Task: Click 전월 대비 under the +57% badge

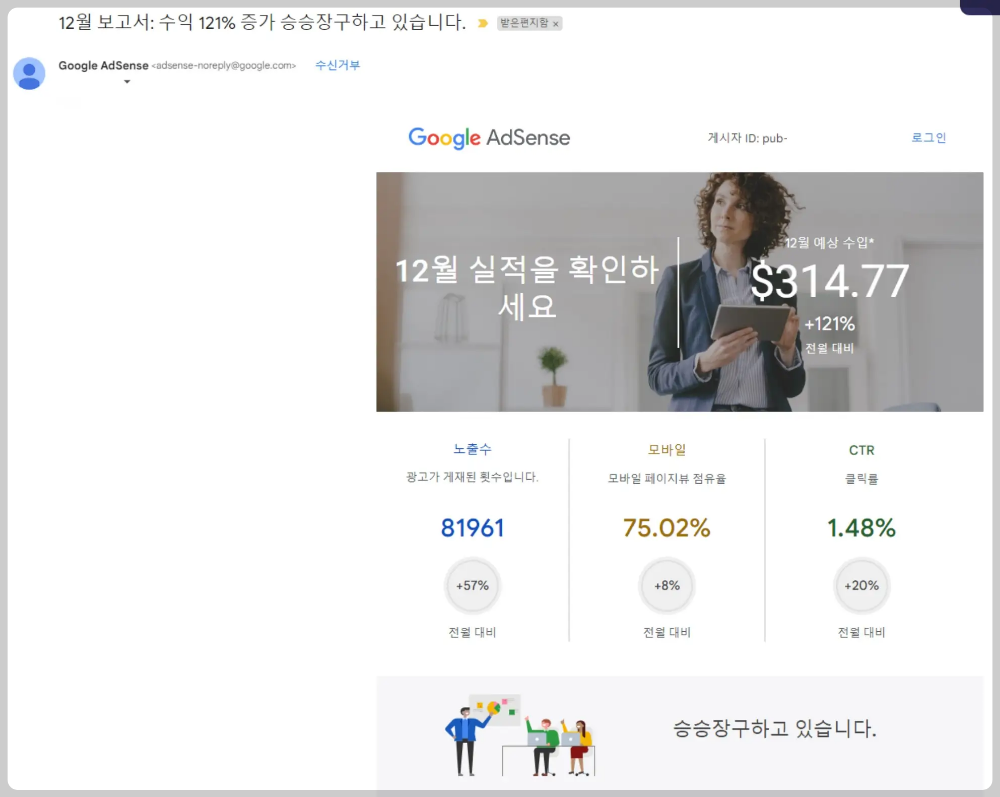Action: 473,632
